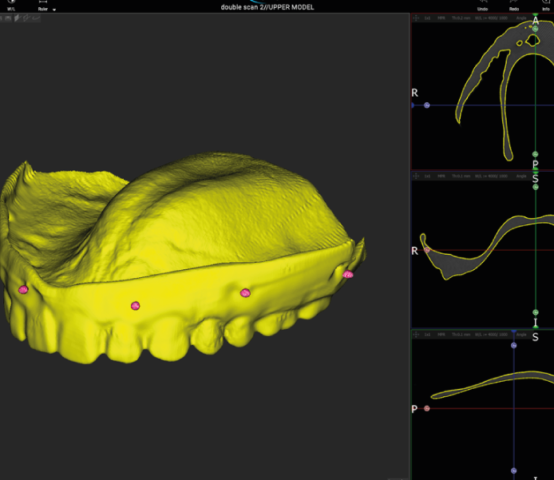Open the 1x1 layout option in the axial pane
Image resolution: width=554 pixels, height=480 pixels.
[x=428, y=18]
